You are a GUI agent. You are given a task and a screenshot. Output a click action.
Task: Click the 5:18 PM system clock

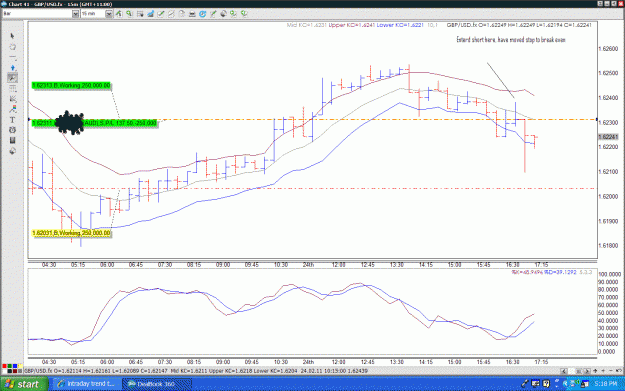[606, 384]
